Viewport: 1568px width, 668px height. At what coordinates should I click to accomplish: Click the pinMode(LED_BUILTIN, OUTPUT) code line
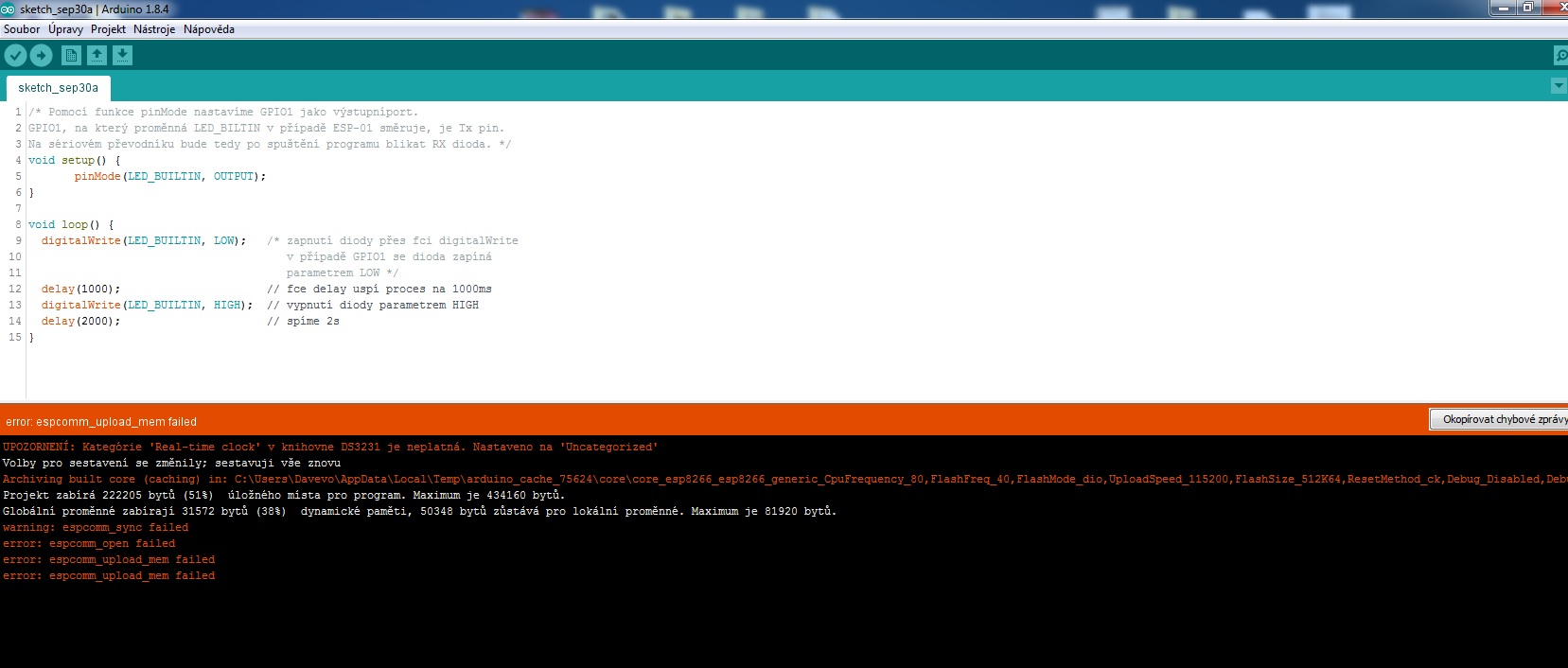click(x=170, y=176)
